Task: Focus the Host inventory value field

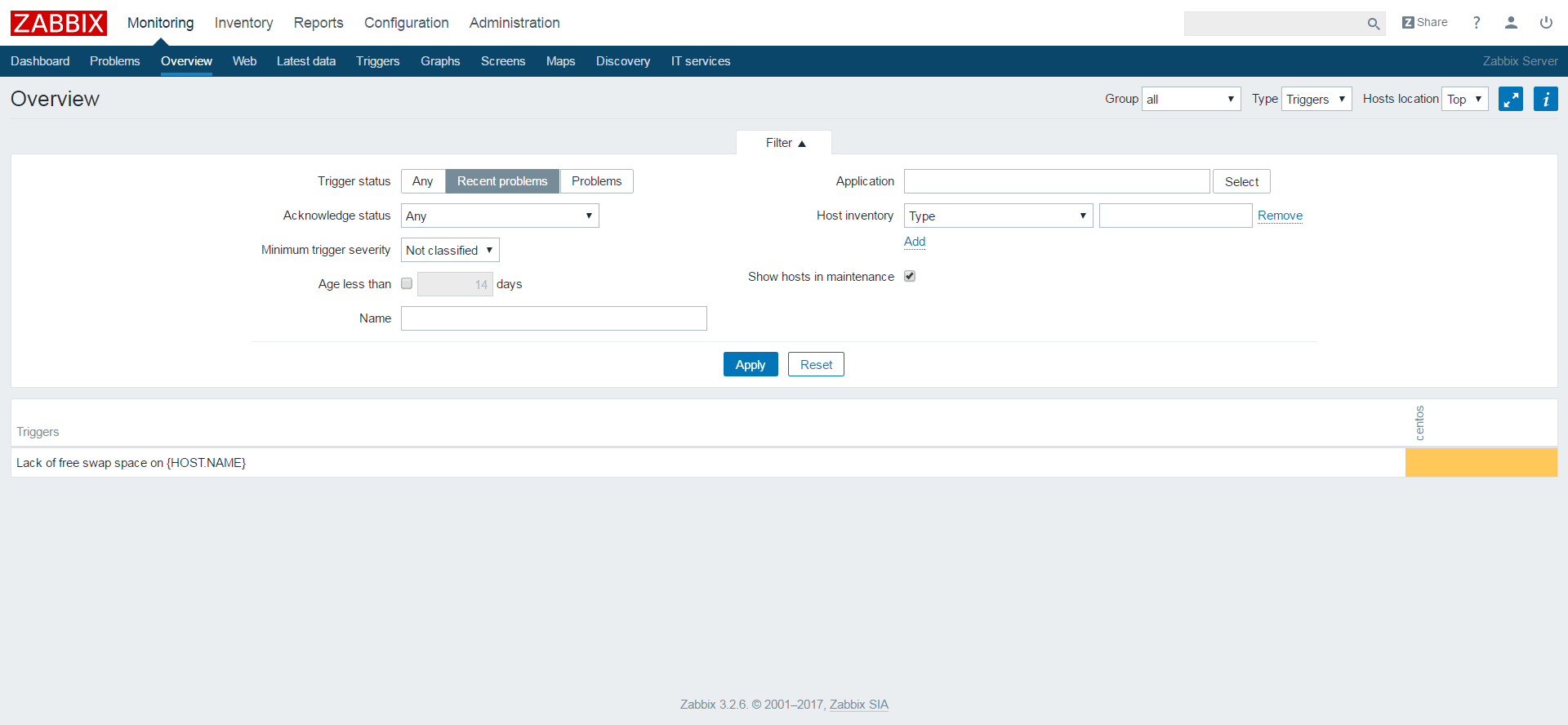Action: (x=1176, y=216)
